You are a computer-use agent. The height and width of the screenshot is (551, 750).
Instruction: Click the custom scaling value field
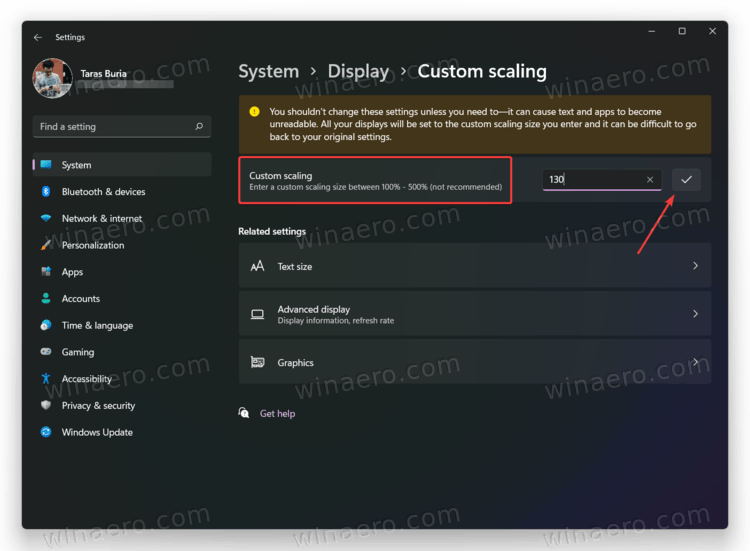tap(602, 180)
